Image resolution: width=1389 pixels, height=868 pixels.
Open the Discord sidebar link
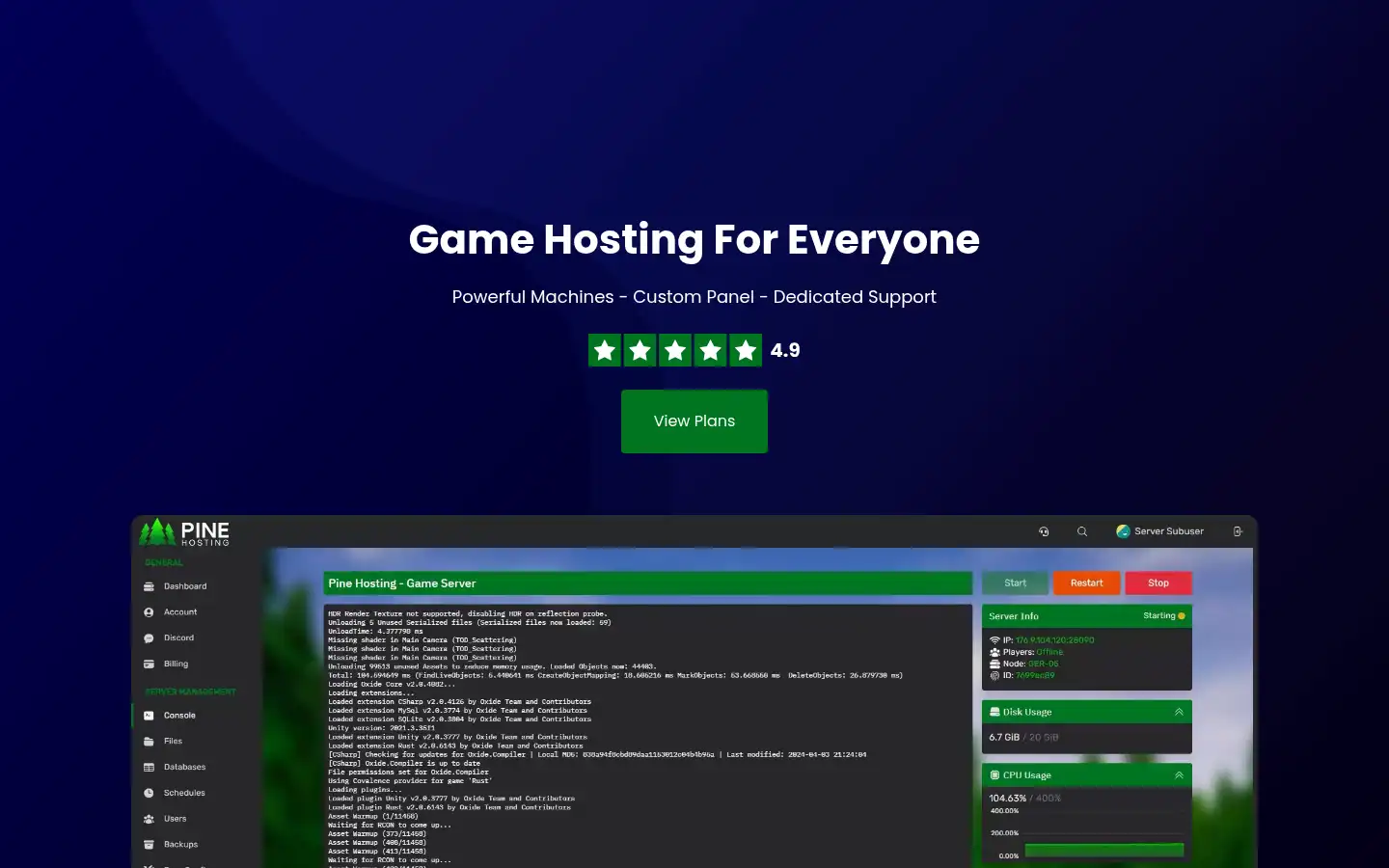click(x=178, y=638)
